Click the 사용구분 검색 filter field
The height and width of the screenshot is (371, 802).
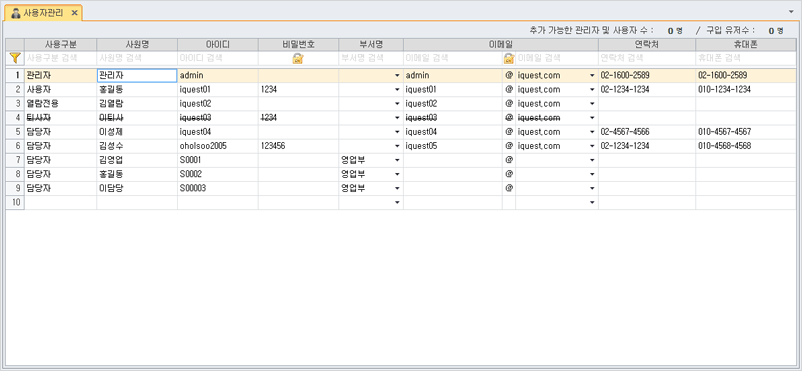coord(60,58)
